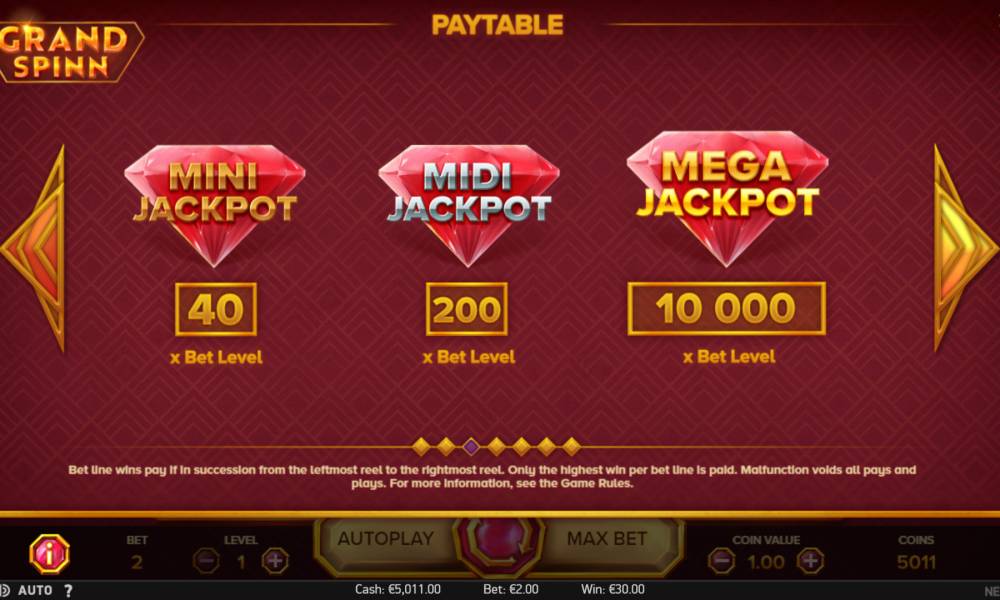Jump to the first paytable page diamond

(421, 446)
